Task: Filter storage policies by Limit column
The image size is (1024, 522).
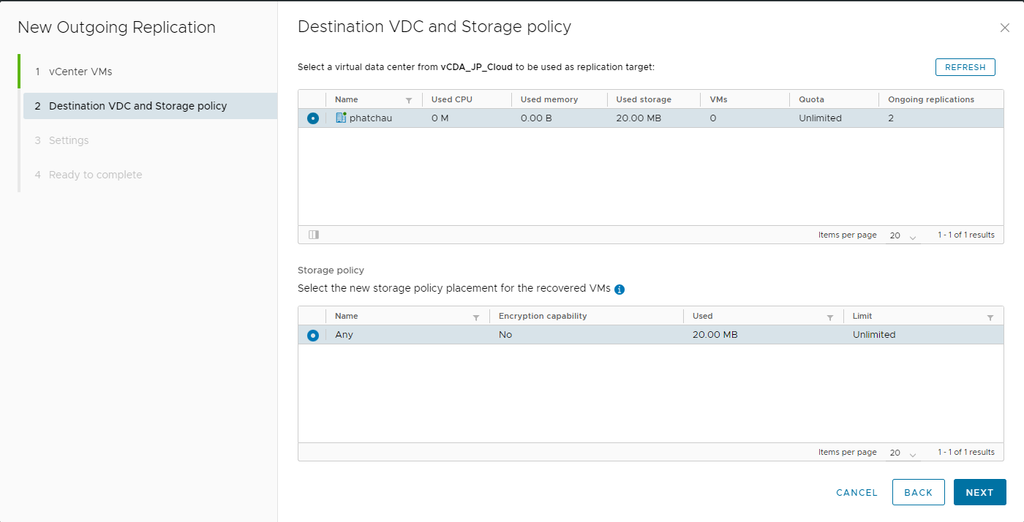Action: coord(990,317)
